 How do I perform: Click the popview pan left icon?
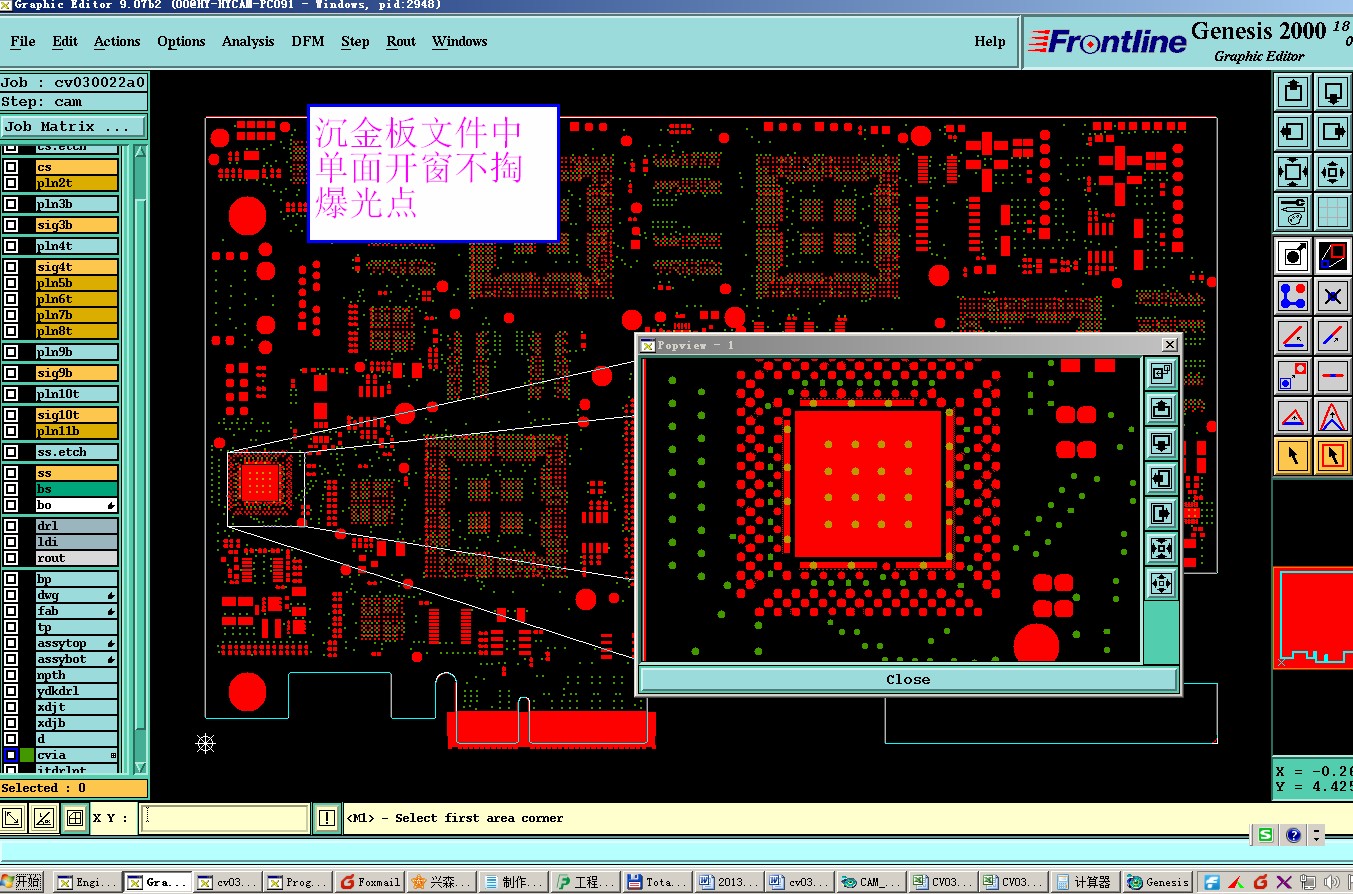click(x=1161, y=478)
